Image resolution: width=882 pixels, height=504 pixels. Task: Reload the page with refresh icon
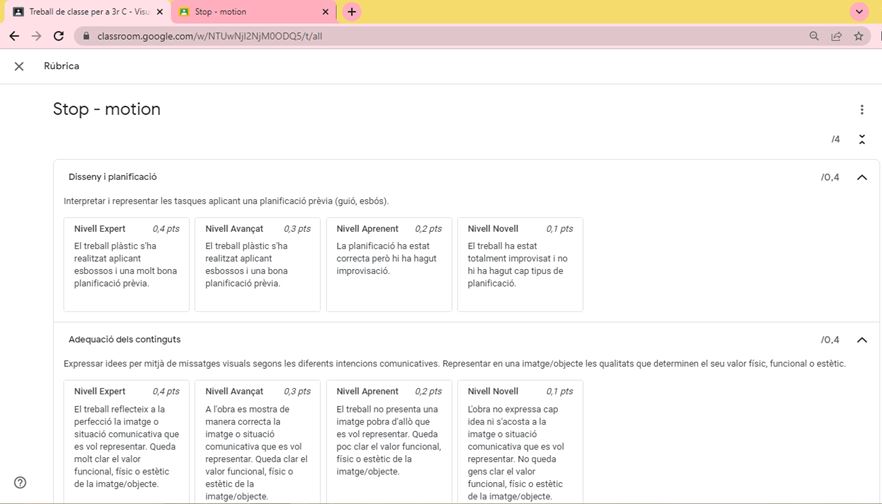[59, 36]
